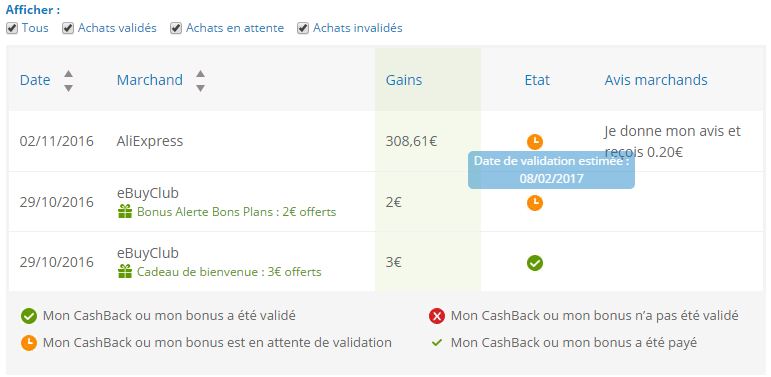Sort Date column descending with down arrow
Viewport: 771px width, 377px height.
69,88
